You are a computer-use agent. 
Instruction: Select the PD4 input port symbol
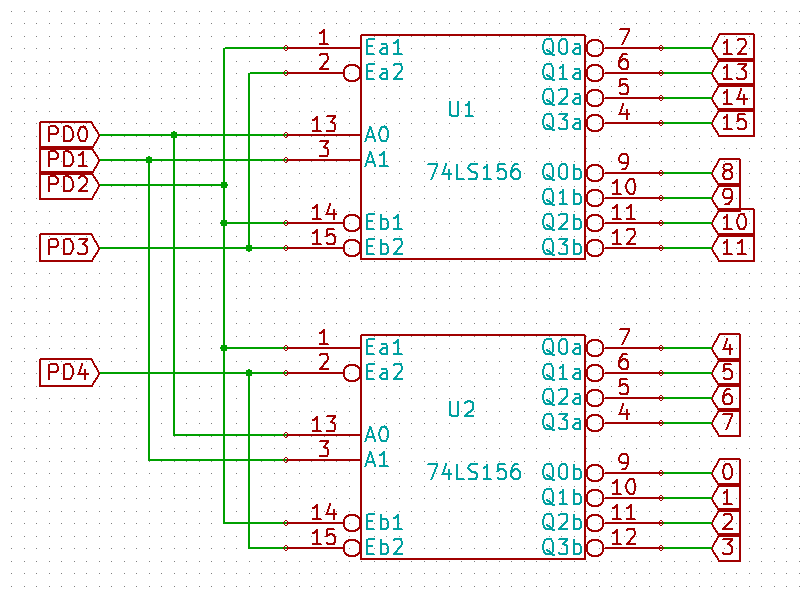coord(66,373)
